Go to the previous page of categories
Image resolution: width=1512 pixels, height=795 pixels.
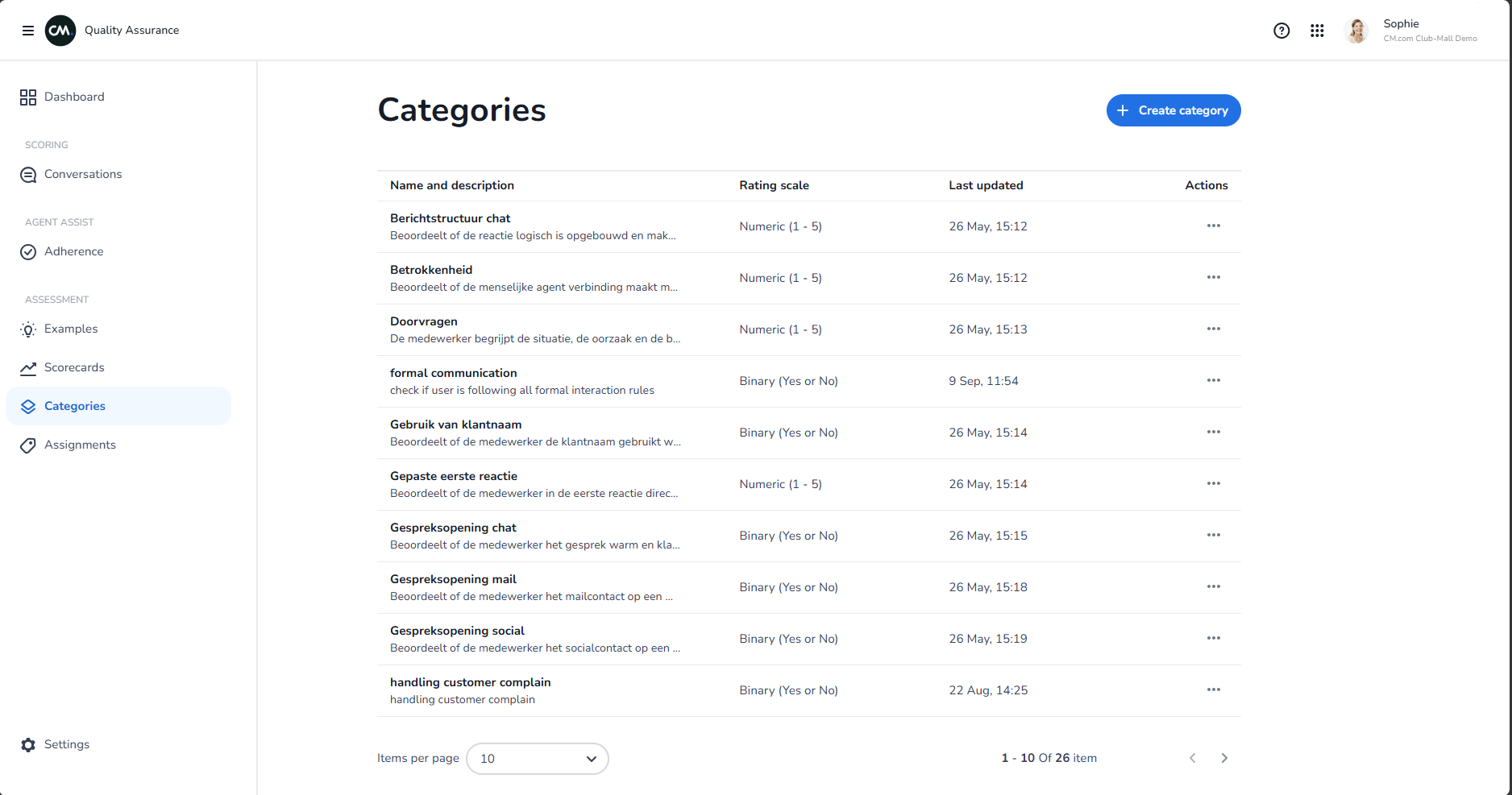[1193, 758]
